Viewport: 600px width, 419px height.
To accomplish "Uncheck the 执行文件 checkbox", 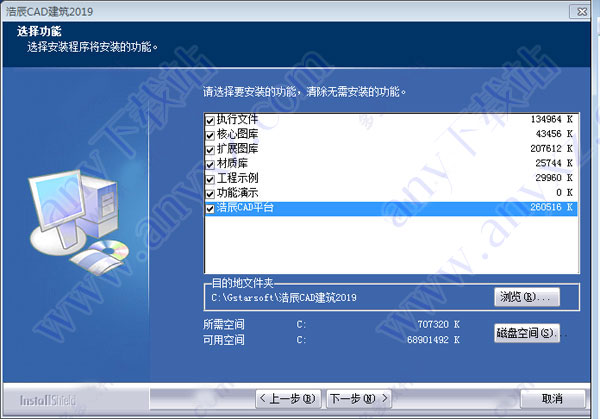I will click(x=210, y=121).
